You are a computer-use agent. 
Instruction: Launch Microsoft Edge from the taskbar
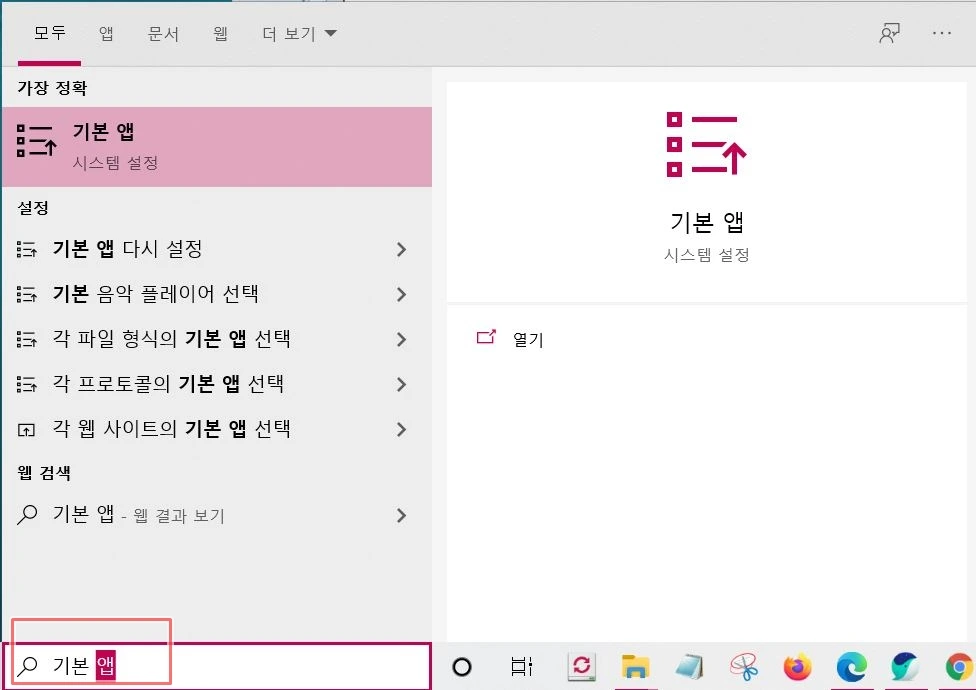[851, 667]
